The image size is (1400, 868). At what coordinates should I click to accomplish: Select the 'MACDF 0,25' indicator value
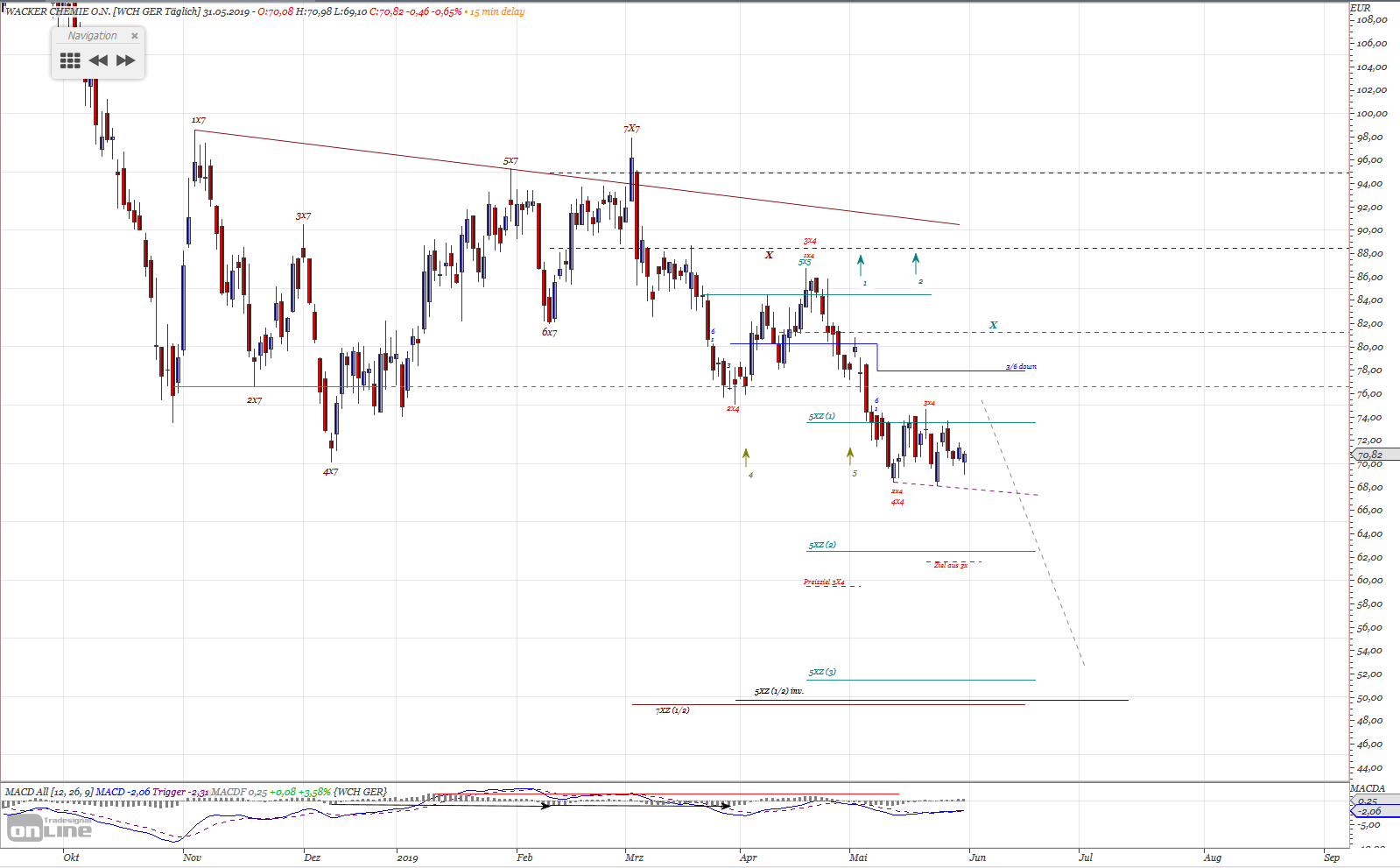tap(239, 792)
